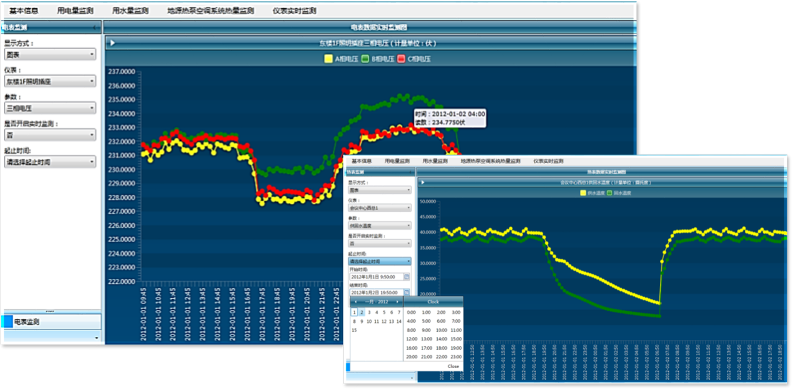Open calendar icon beside 结束时间 field
792x389 pixels.
407,292
